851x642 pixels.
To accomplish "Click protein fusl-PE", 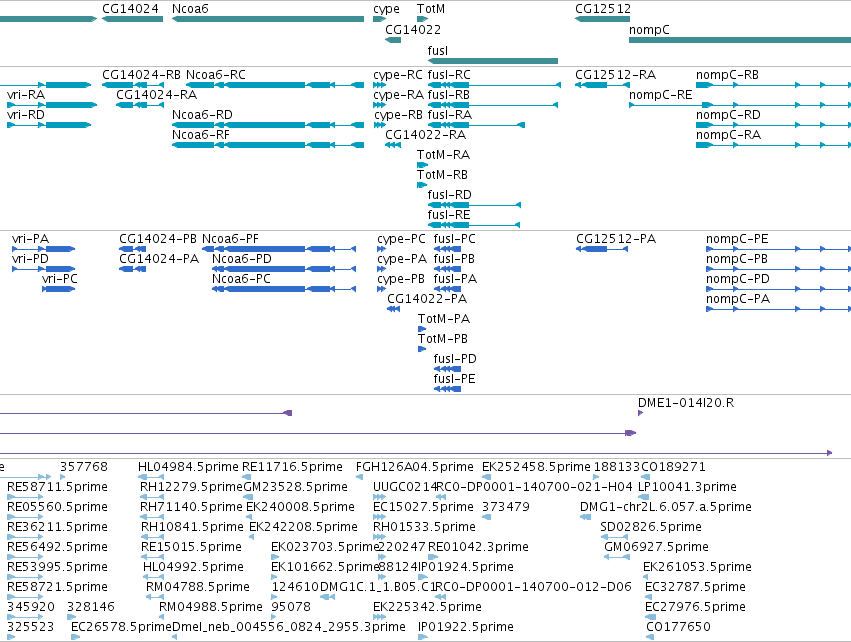I will 447,389.
